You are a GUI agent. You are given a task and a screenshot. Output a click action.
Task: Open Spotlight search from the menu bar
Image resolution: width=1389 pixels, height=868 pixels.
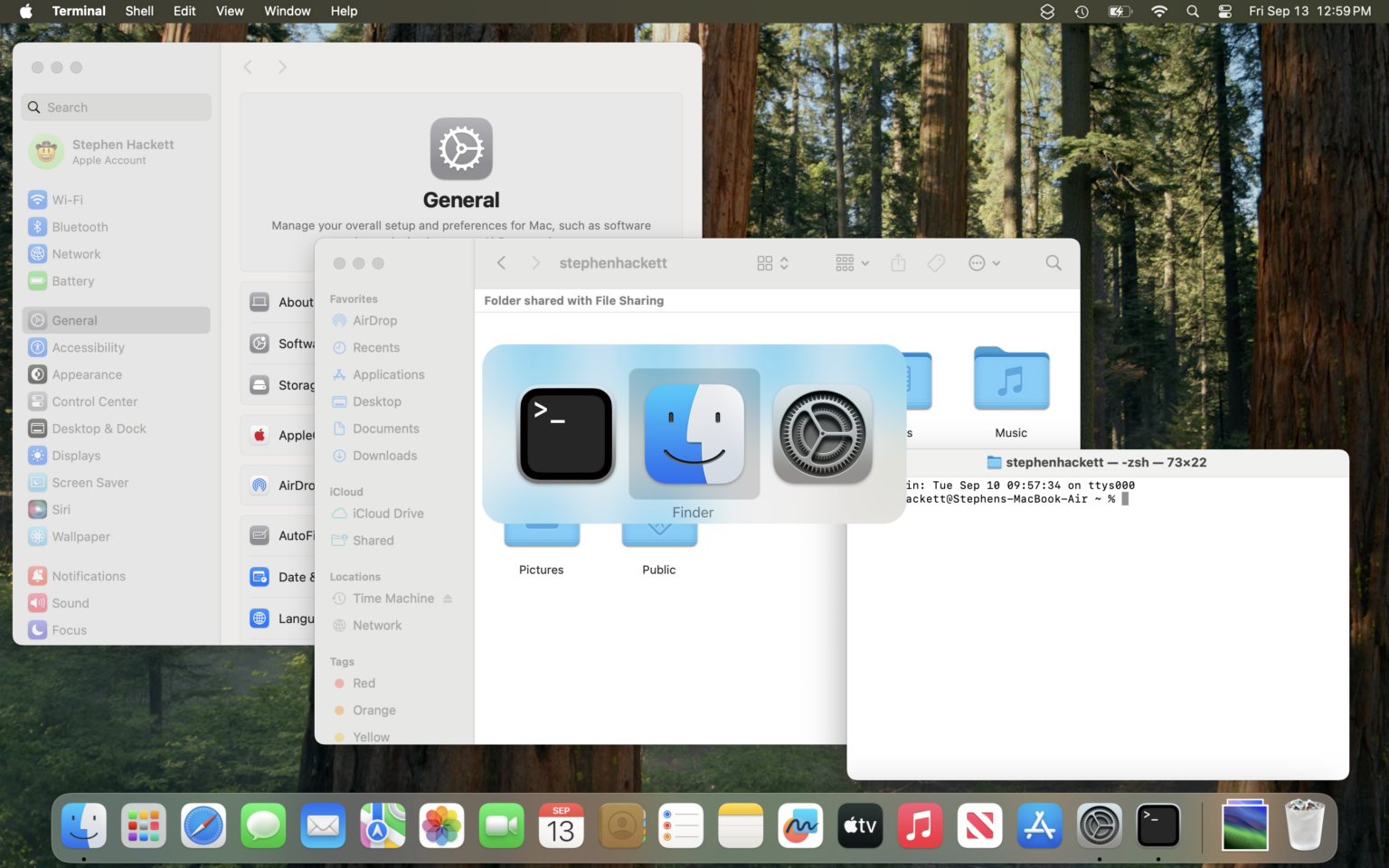[1192, 11]
